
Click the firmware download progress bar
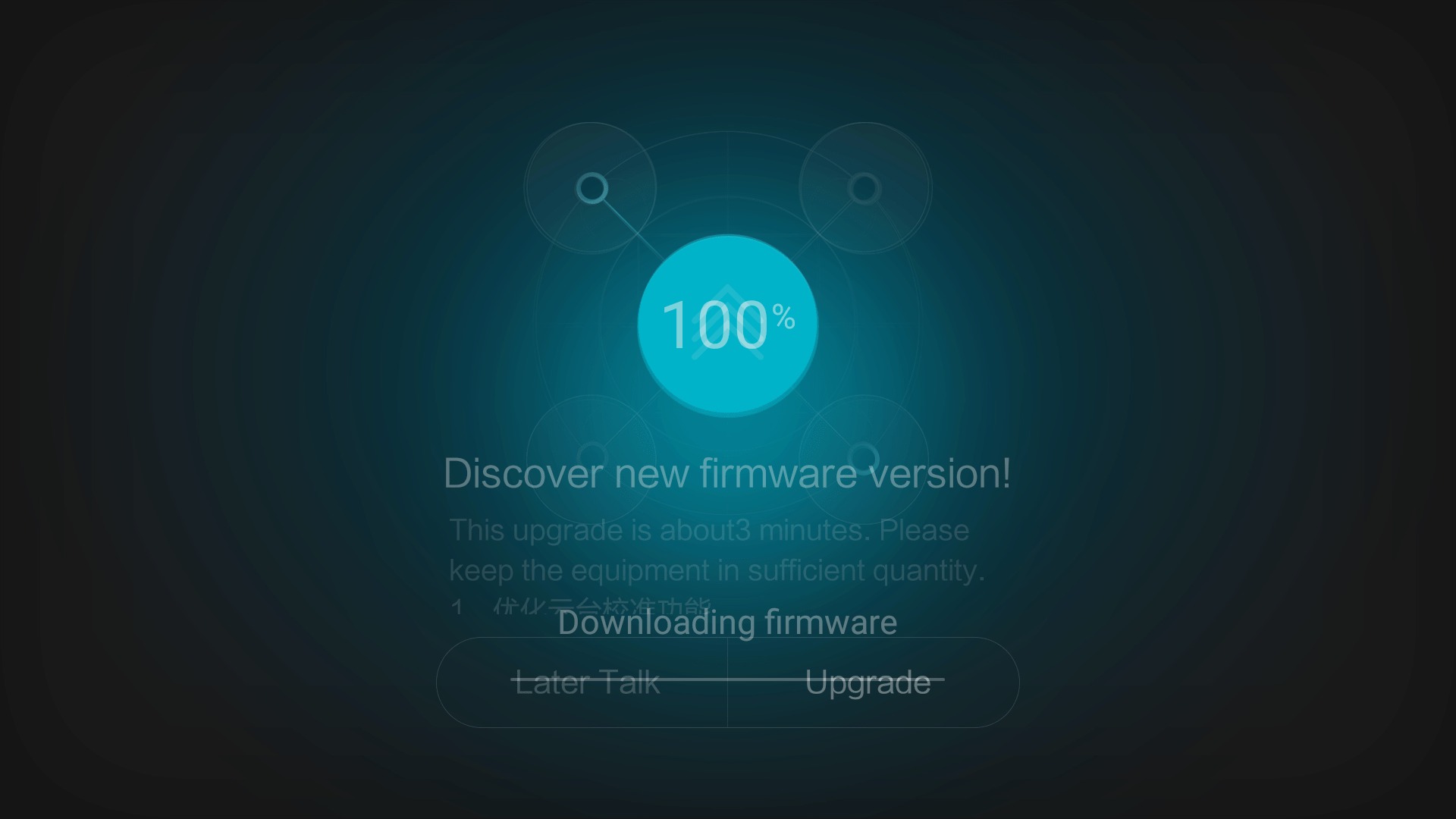728,679
